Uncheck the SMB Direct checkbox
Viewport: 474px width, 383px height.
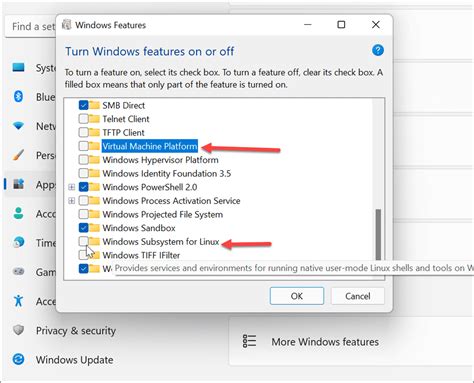click(83, 105)
